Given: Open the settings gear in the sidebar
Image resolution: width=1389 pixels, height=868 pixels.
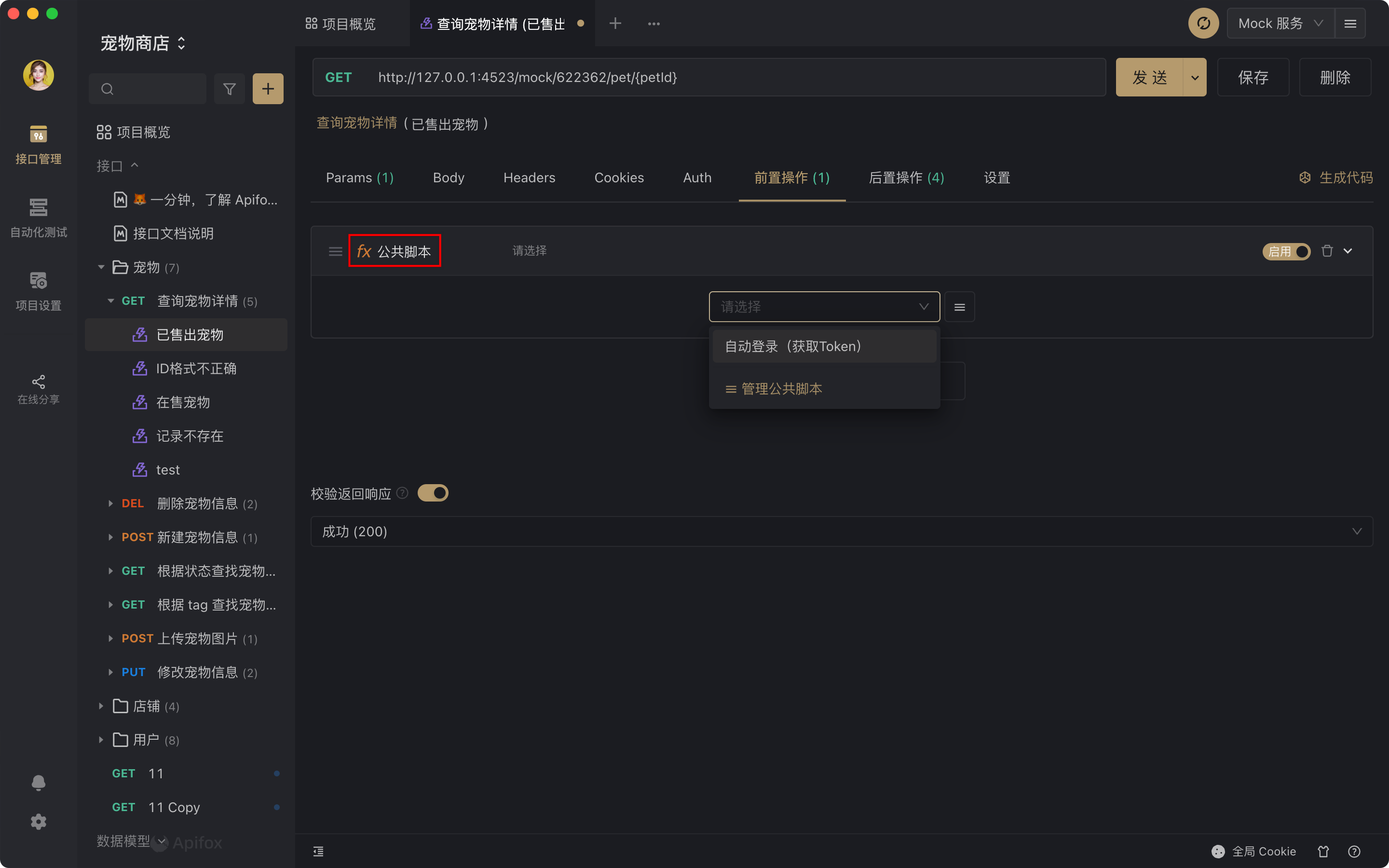Looking at the screenshot, I should click(39, 822).
